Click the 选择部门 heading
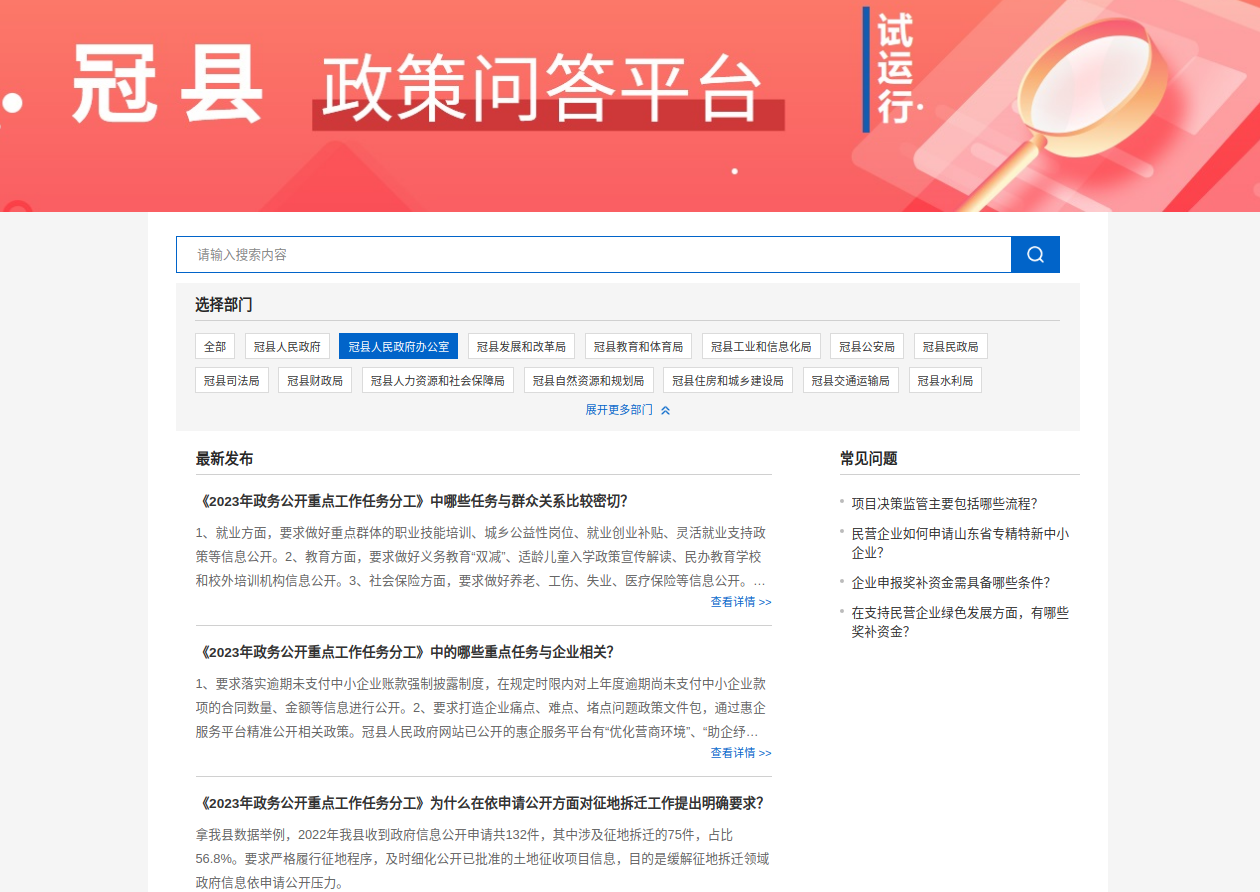The width and height of the screenshot is (1260, 892). tap(224, 304)
